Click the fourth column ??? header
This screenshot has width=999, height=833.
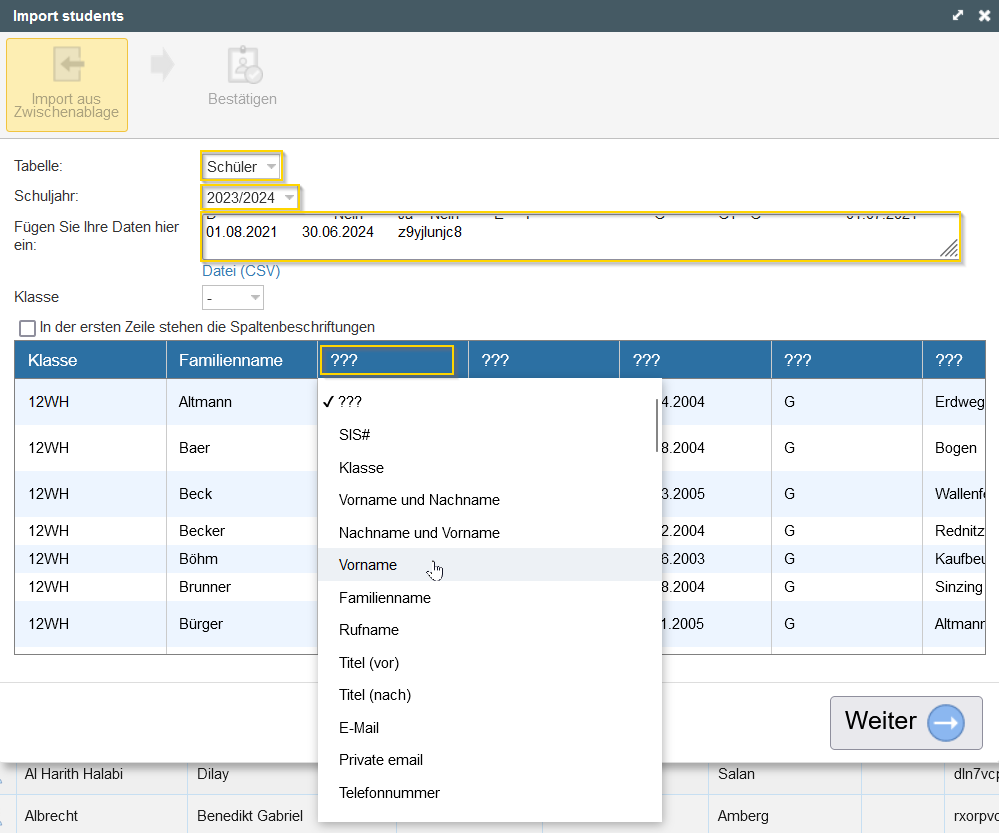tap(544, 360)
